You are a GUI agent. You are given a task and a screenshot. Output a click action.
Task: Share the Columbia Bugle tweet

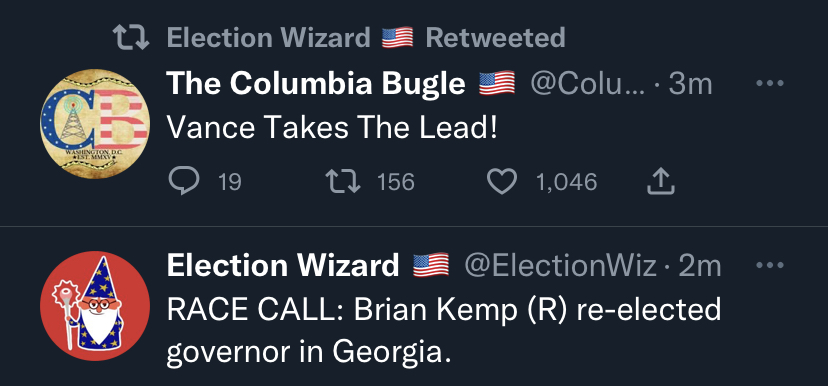(x=661, y=182)
